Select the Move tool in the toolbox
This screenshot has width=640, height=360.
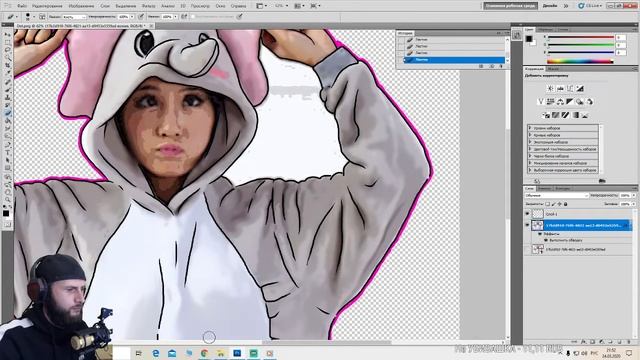click(8, 35)
